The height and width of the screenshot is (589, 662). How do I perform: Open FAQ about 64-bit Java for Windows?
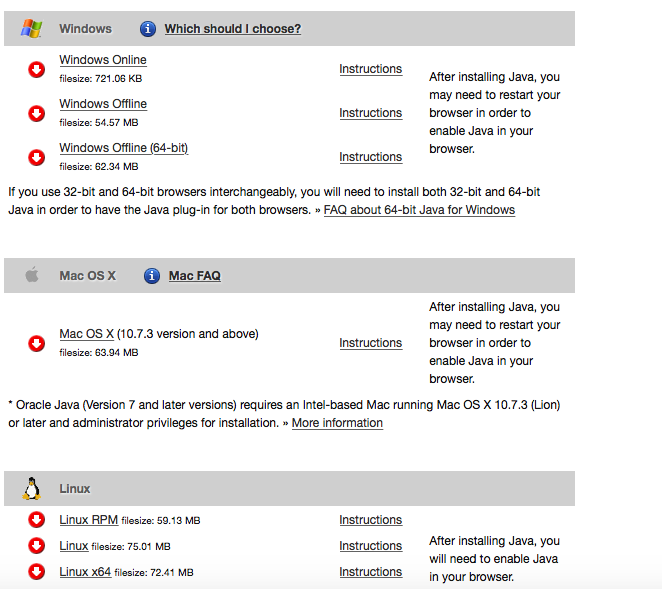coord(419,210)
